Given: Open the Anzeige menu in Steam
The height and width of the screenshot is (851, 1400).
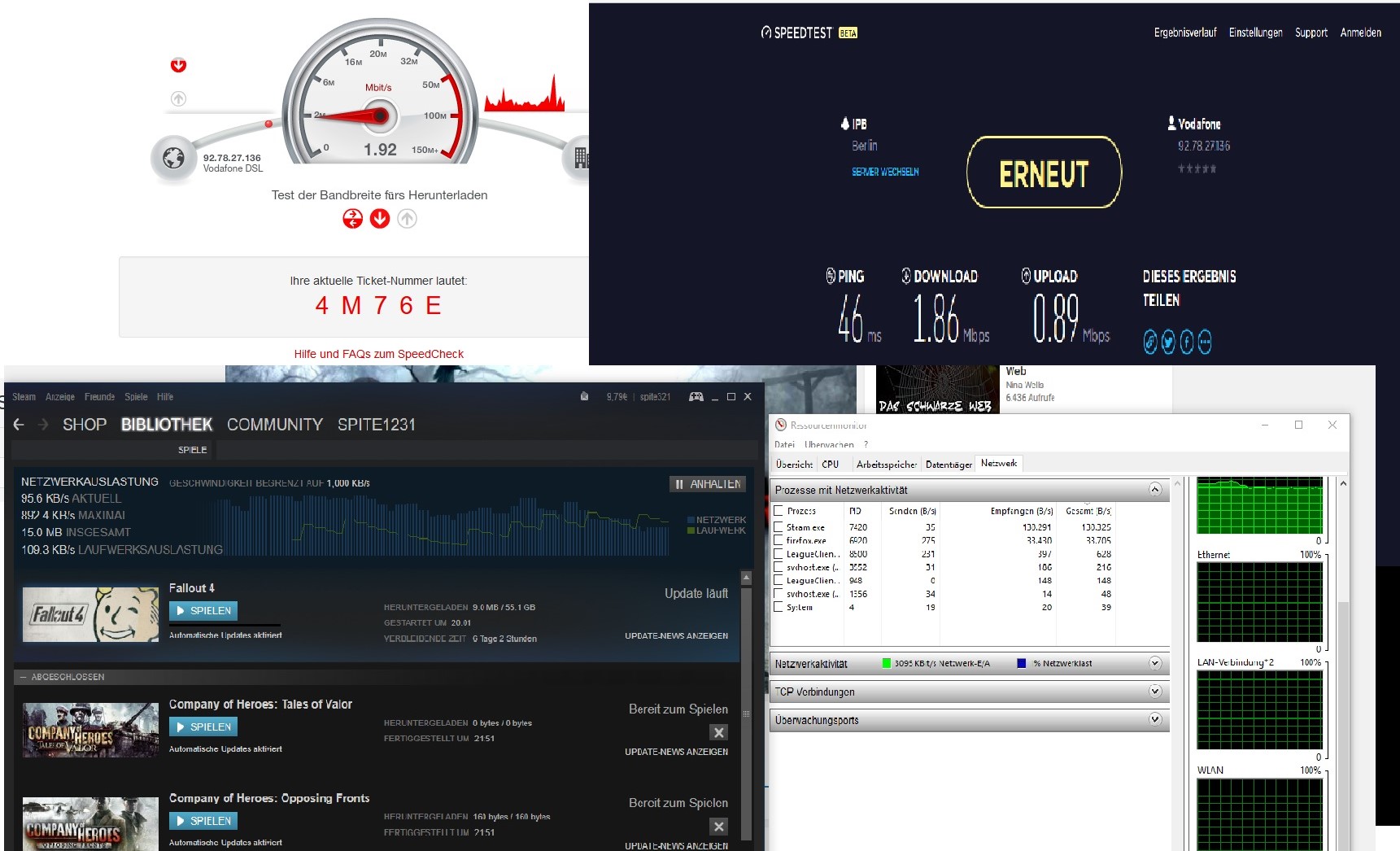Looking at the screenshot, I should (x=59, y=397).
